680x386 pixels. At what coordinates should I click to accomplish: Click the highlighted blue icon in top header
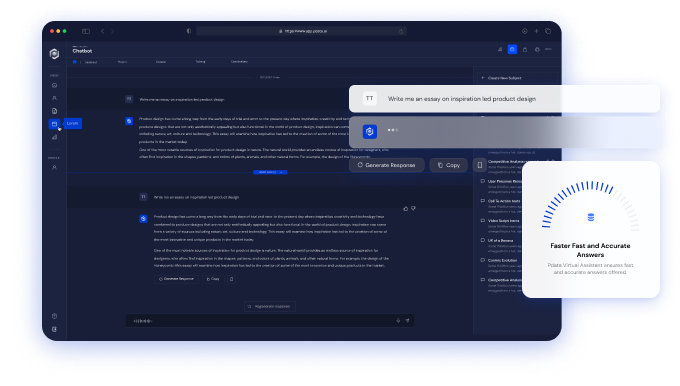point(512,49)
